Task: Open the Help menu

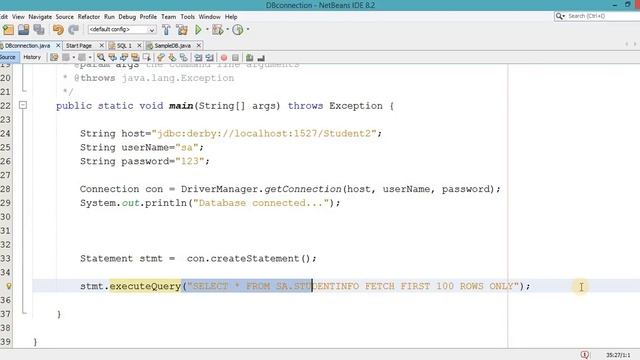Action: coord(231,17)
